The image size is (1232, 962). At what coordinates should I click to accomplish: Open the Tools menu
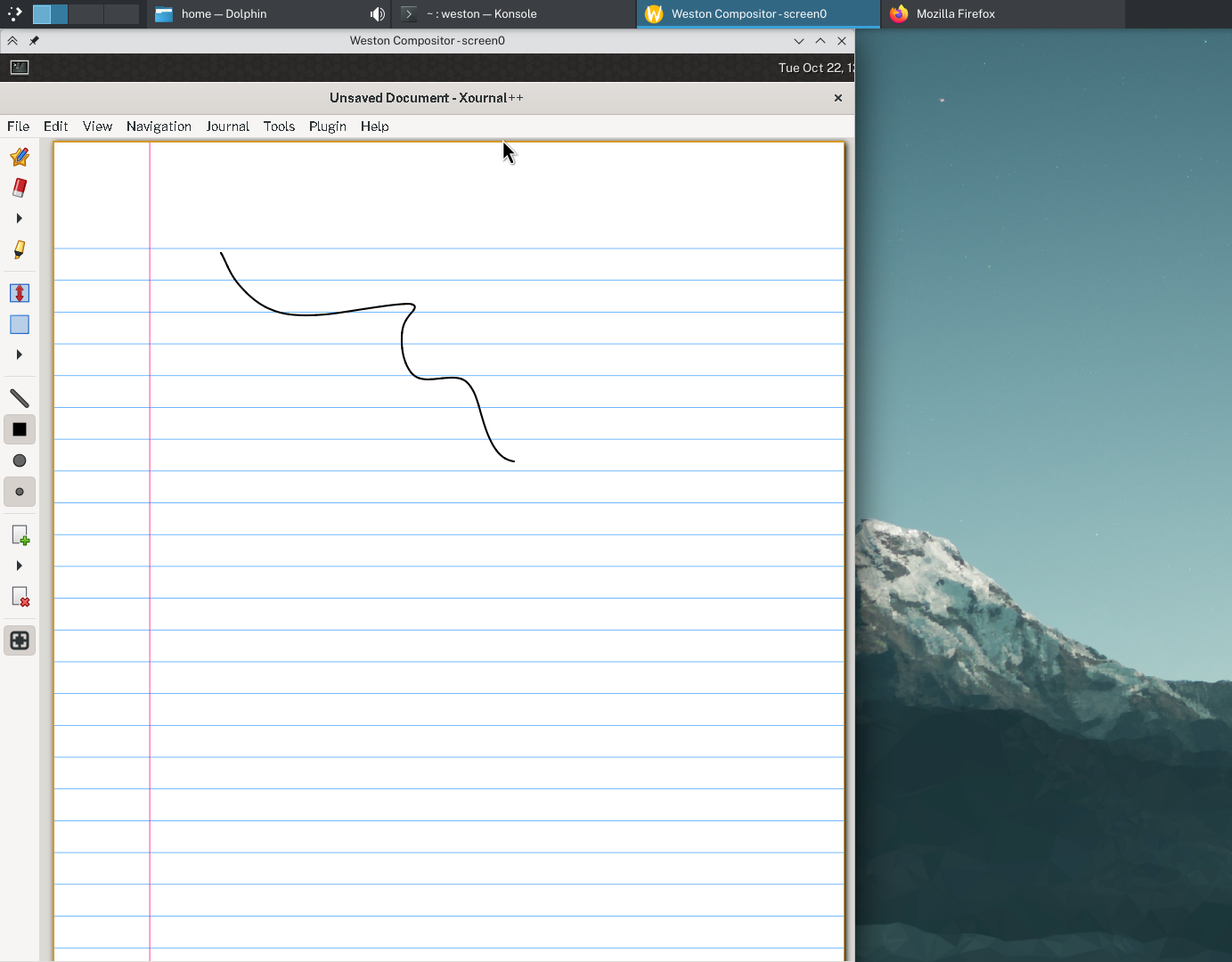tap(279, 126)
